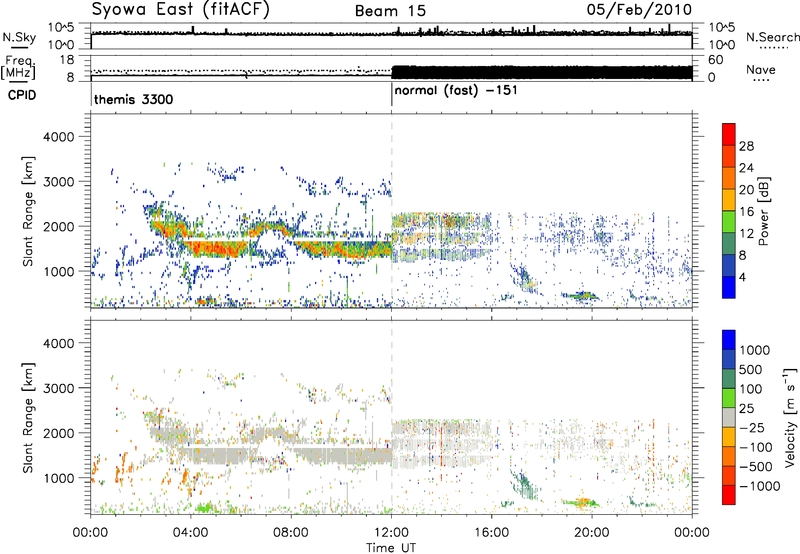This screenshot has width=800, height=554.
Task: Click the '20:00' time axis label
Action: 592,533
